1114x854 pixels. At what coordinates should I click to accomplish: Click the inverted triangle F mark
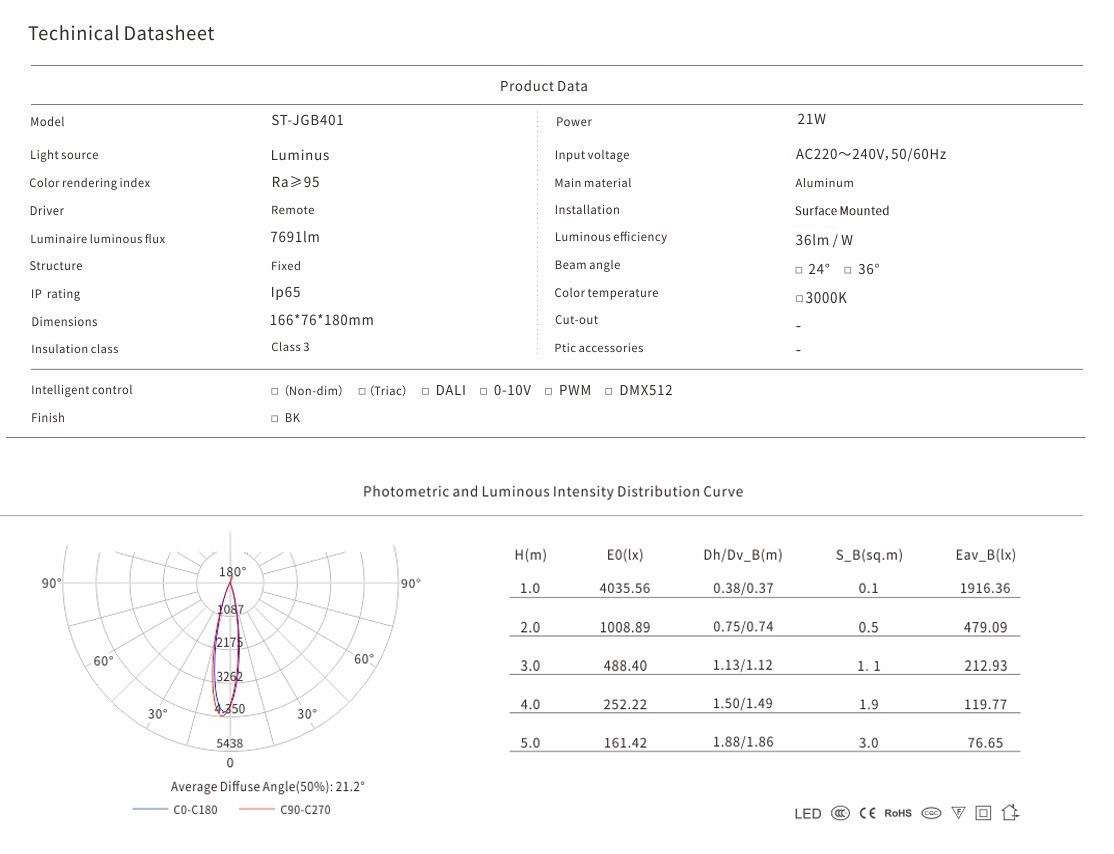point(958,814)
